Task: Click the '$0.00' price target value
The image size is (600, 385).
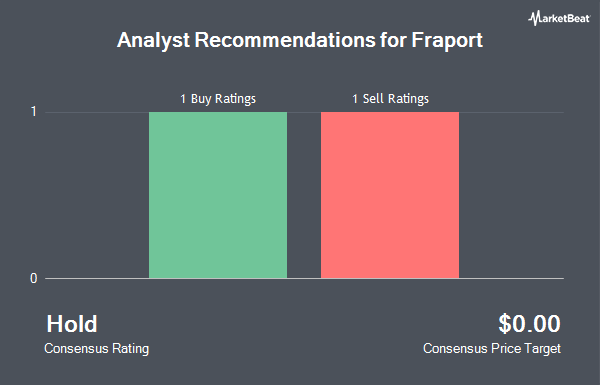Action: [x=529, y=324]
